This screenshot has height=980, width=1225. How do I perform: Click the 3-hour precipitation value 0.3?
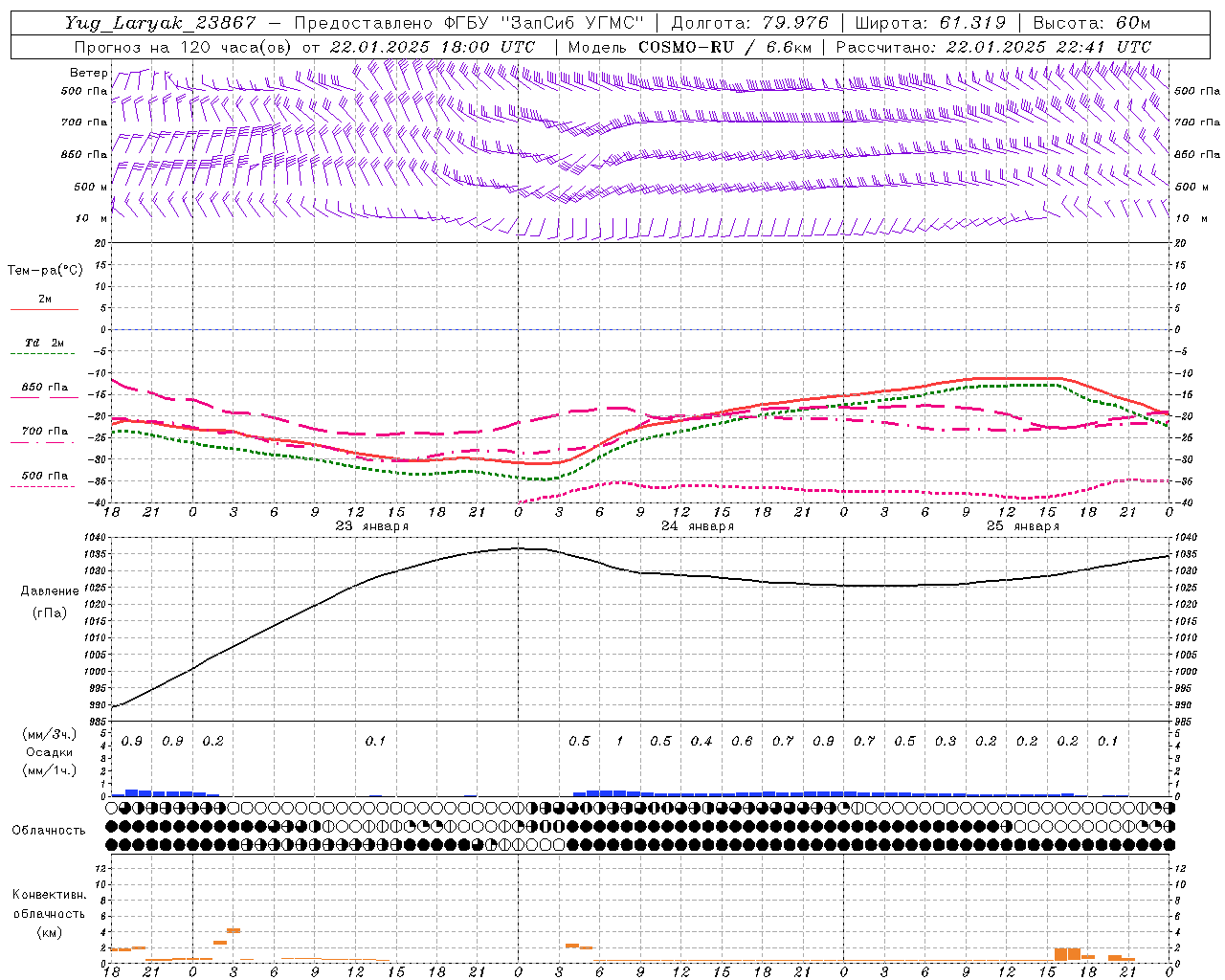(946, 741)
